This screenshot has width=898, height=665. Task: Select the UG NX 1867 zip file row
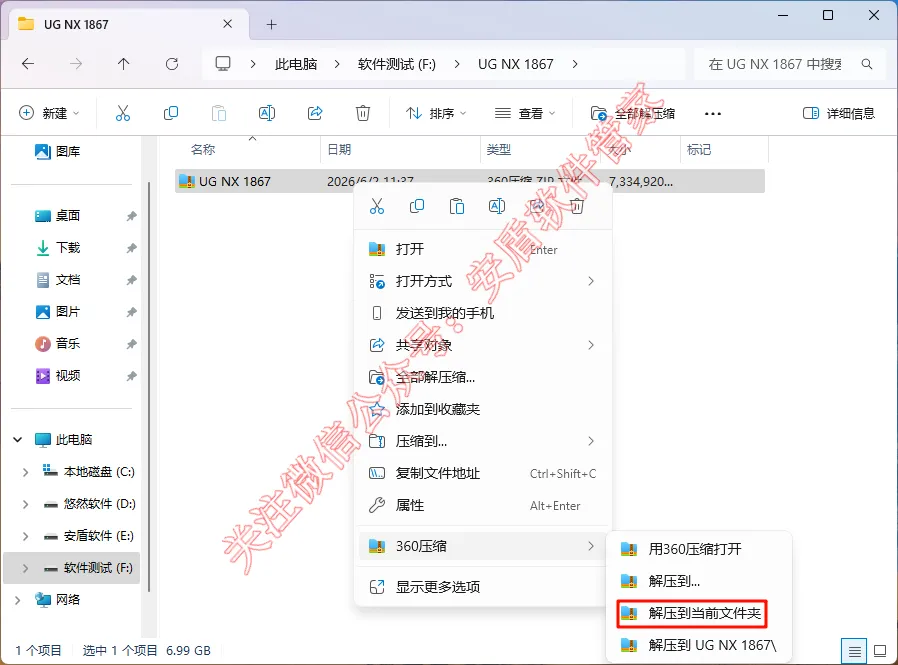coord(470,182)
